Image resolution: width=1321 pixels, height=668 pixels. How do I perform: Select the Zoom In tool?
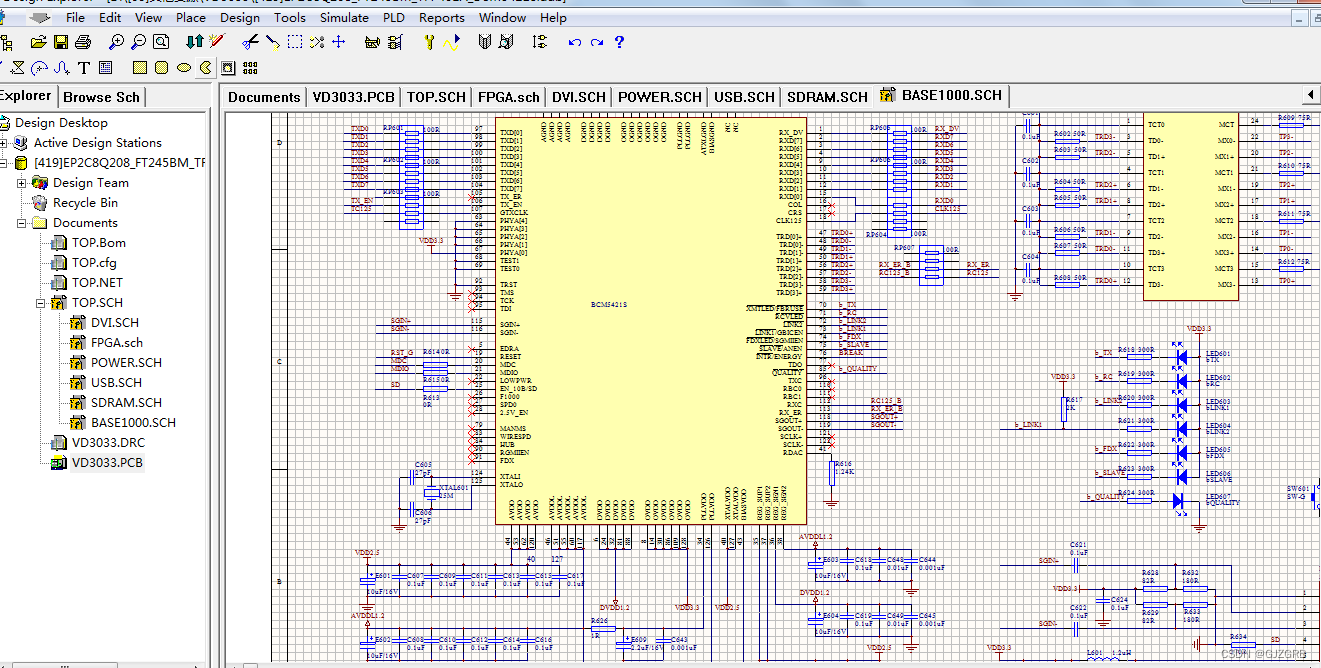click(x=117, y=42)
